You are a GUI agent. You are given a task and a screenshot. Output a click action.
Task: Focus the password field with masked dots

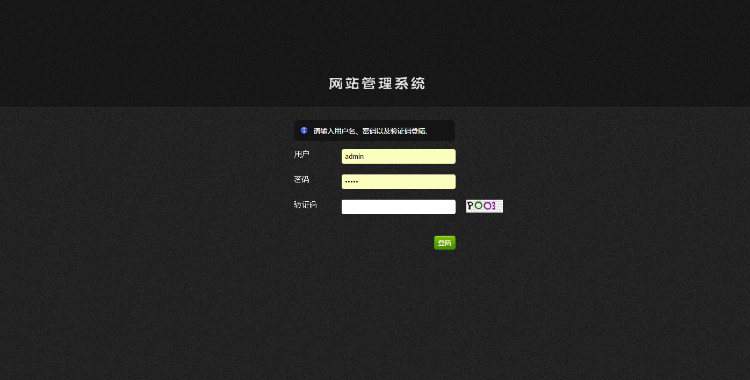pyautogui.click(x=398, y=182)
